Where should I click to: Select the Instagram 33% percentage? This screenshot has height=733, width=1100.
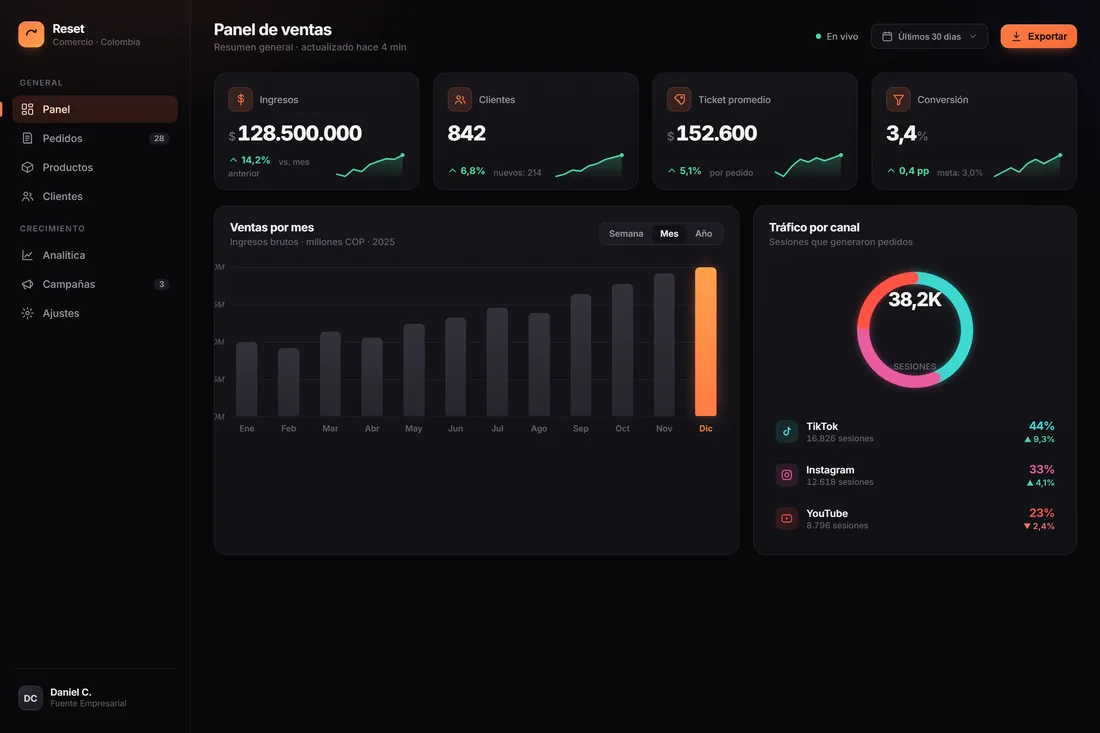[1041, 469]
